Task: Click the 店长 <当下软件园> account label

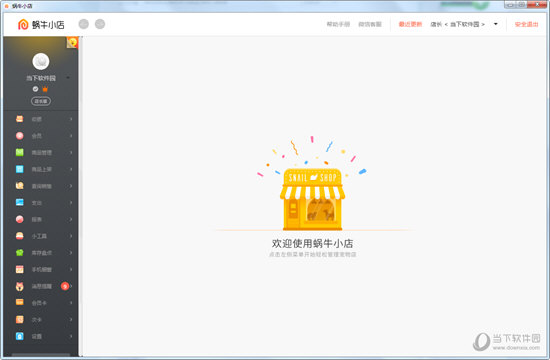Action: coord(457,24)
